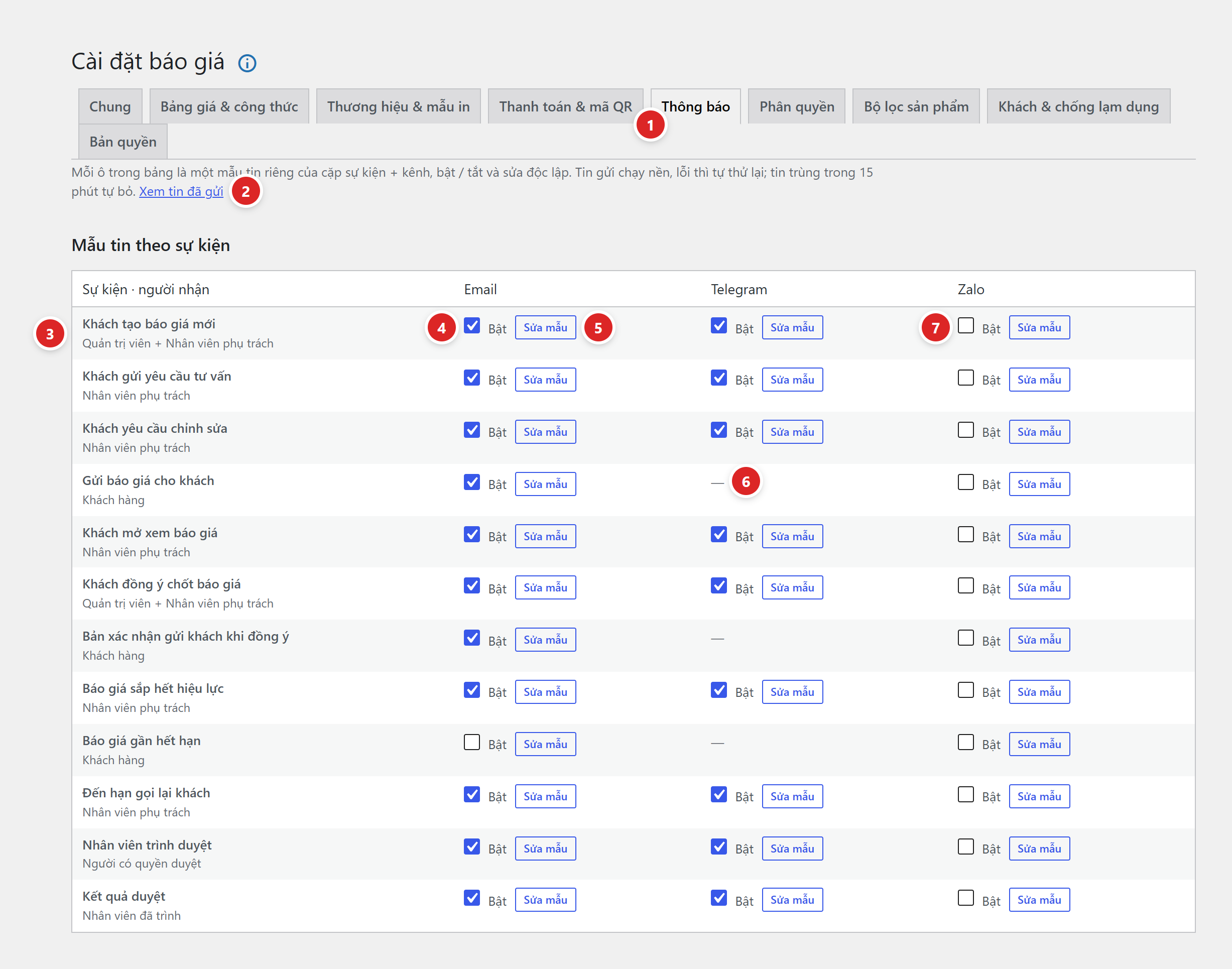Disable Telegram for Khách tạo báo giá mới
Image resolution: width=1232 pixels, height=969 pixels.
point(719,326)
